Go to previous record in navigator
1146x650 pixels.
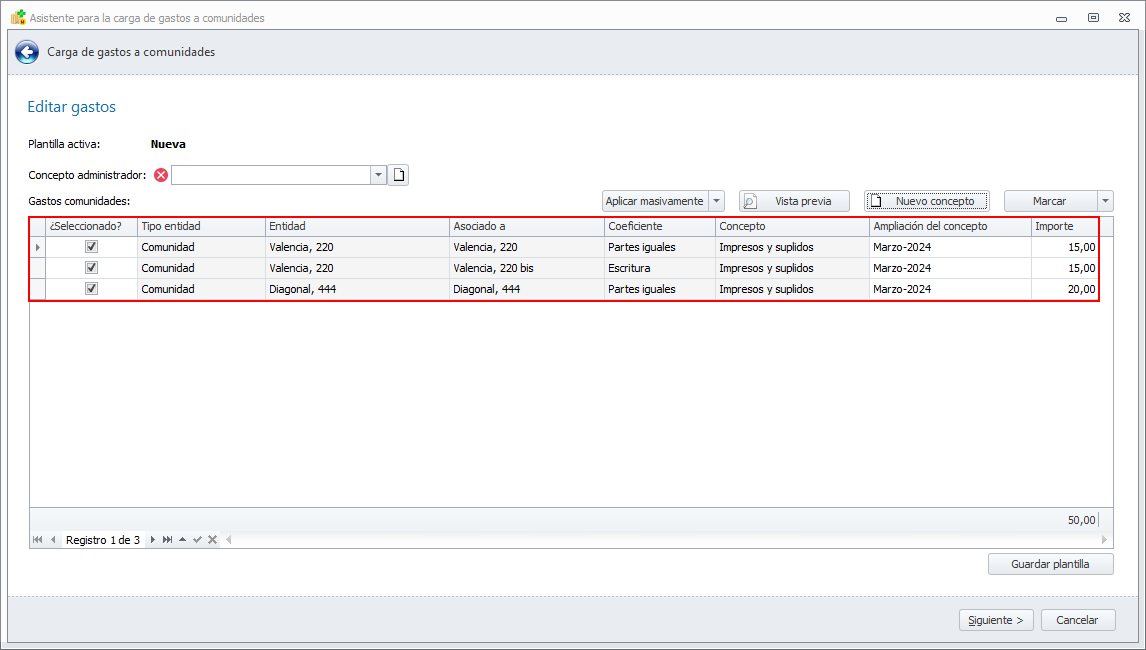click(x=53, y=540)
